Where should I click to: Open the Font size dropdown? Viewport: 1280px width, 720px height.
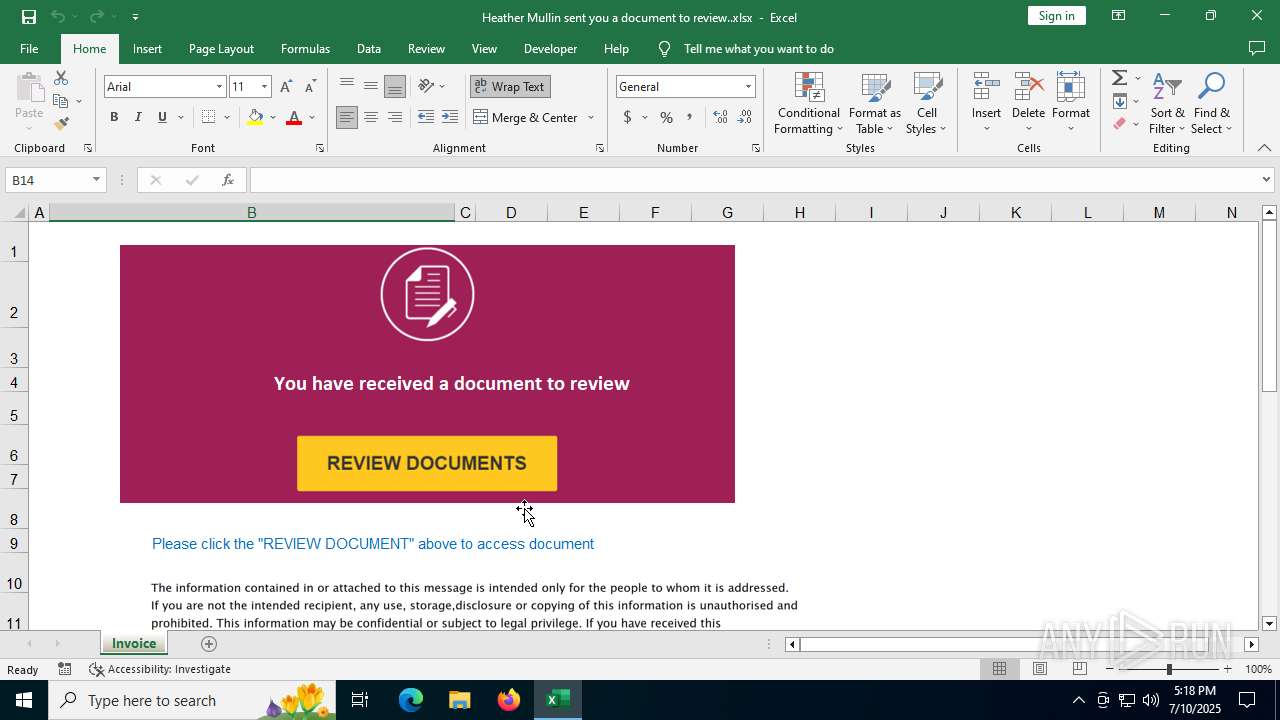point(264,86)
